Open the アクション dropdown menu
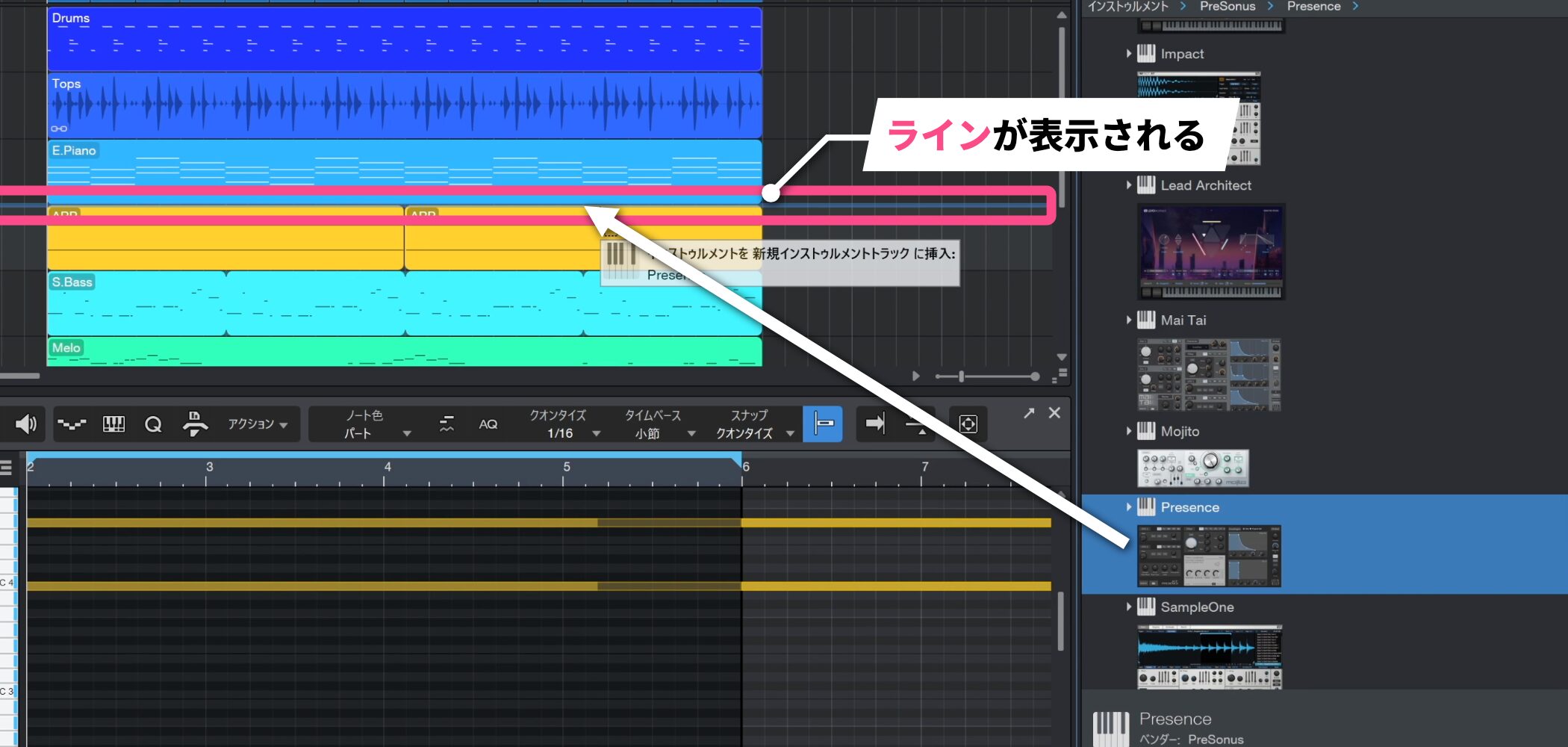This screenshot has height=747, width=1568. [258, 424]
